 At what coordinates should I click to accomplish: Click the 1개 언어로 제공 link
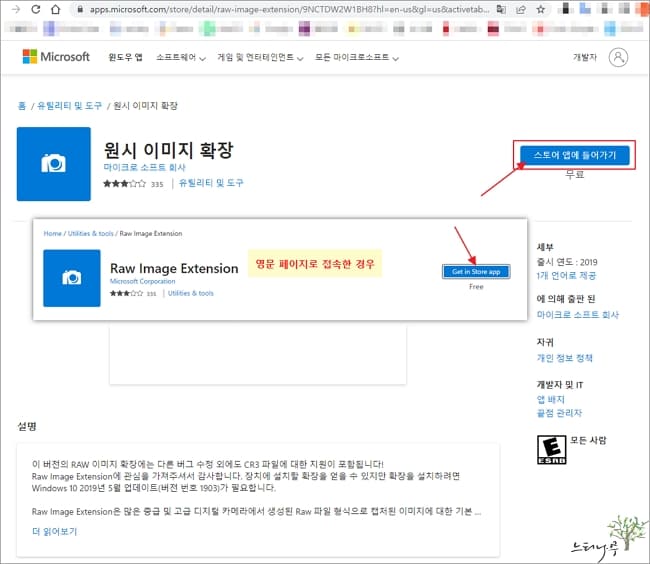pos(566,276)
